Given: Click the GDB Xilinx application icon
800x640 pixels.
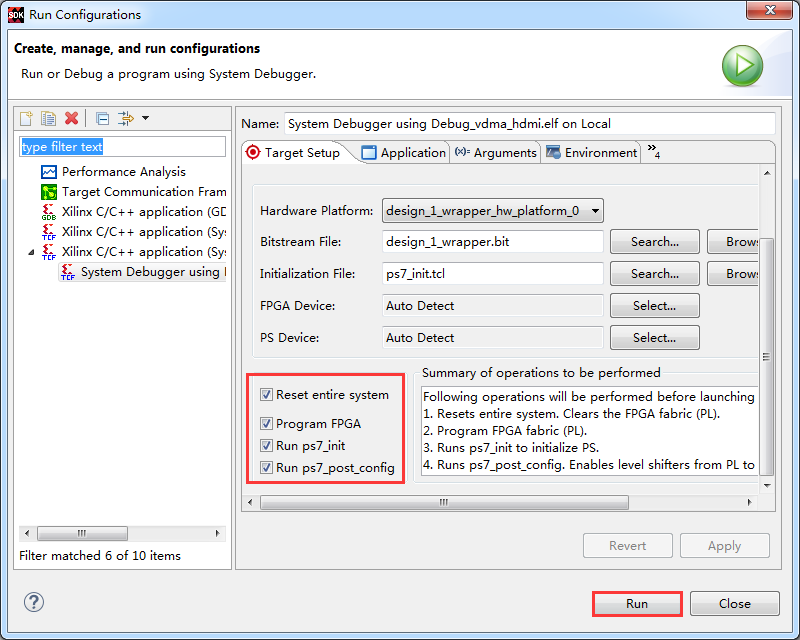Looking at the screenshot, I should (49, 212).
